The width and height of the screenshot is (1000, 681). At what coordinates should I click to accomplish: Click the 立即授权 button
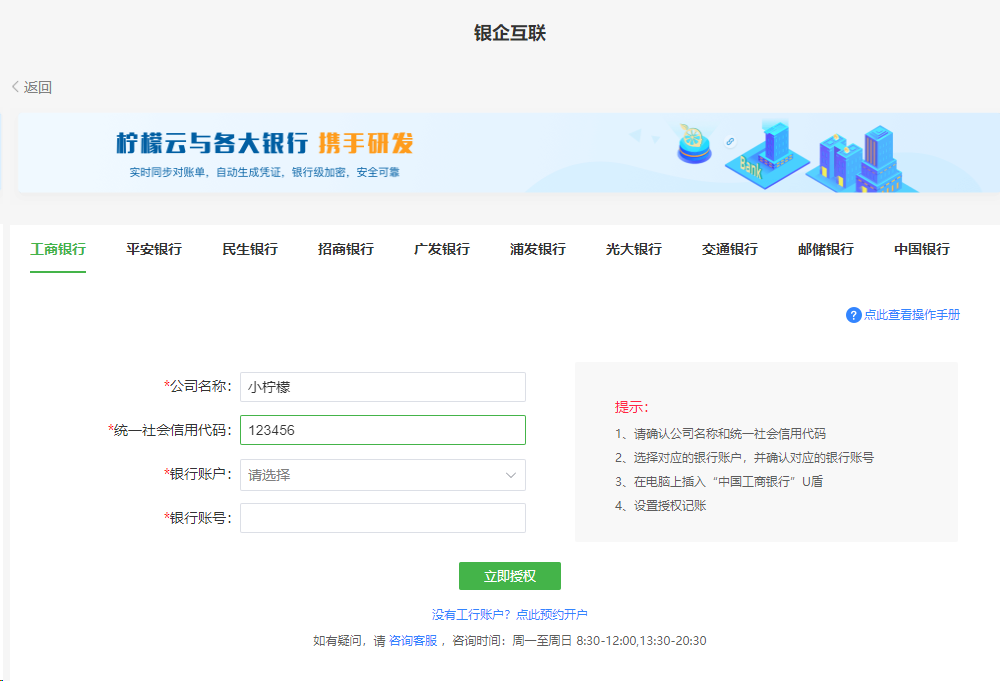(509, 575)
